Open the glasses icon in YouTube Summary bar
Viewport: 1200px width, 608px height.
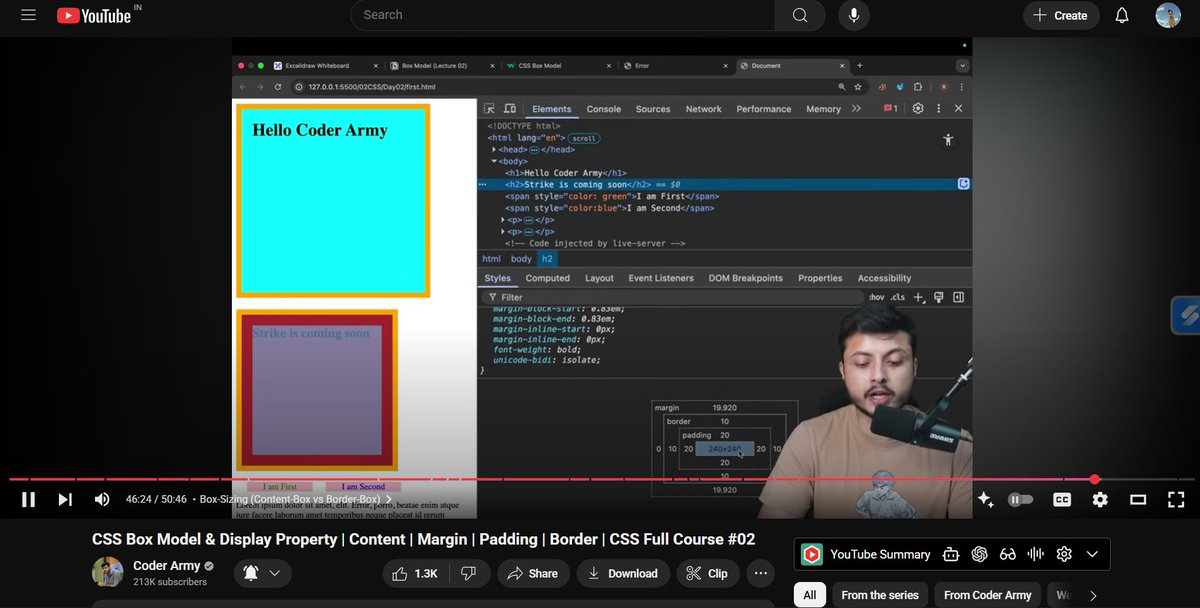point(1007,554)
